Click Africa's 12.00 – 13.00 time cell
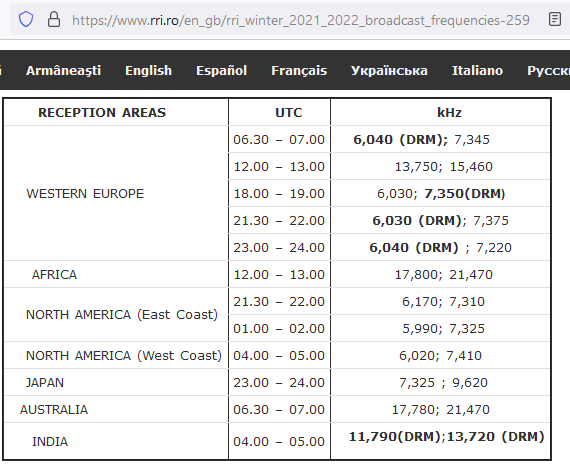Image resolution: width=570 pixels, height=465 pixels. pos(280,274)
